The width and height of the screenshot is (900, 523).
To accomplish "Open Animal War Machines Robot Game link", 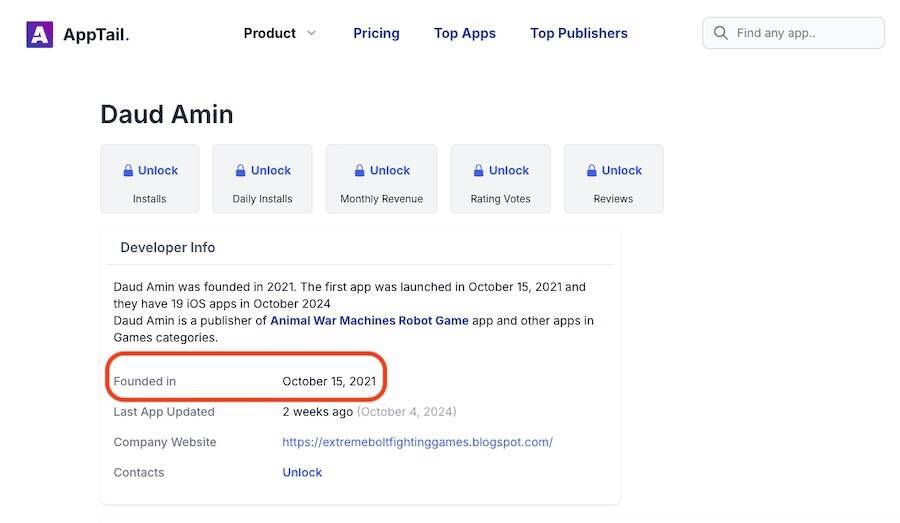I will tap(369, 321).
